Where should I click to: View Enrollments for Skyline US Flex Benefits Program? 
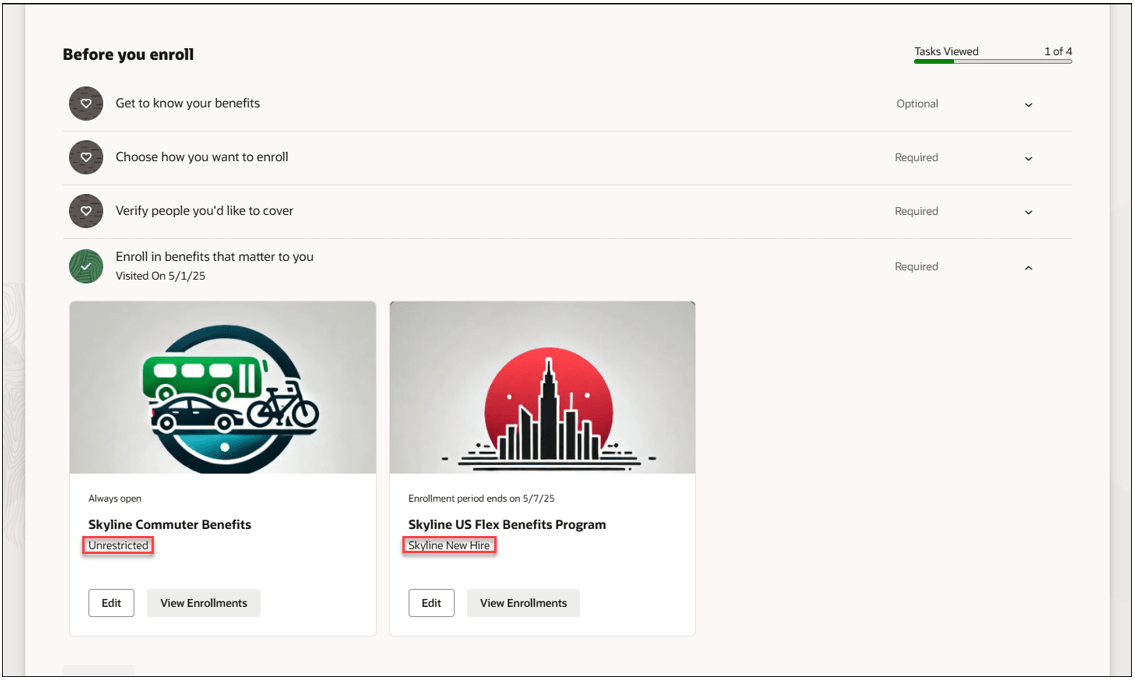pyautogui.click(x=523, y=603)
